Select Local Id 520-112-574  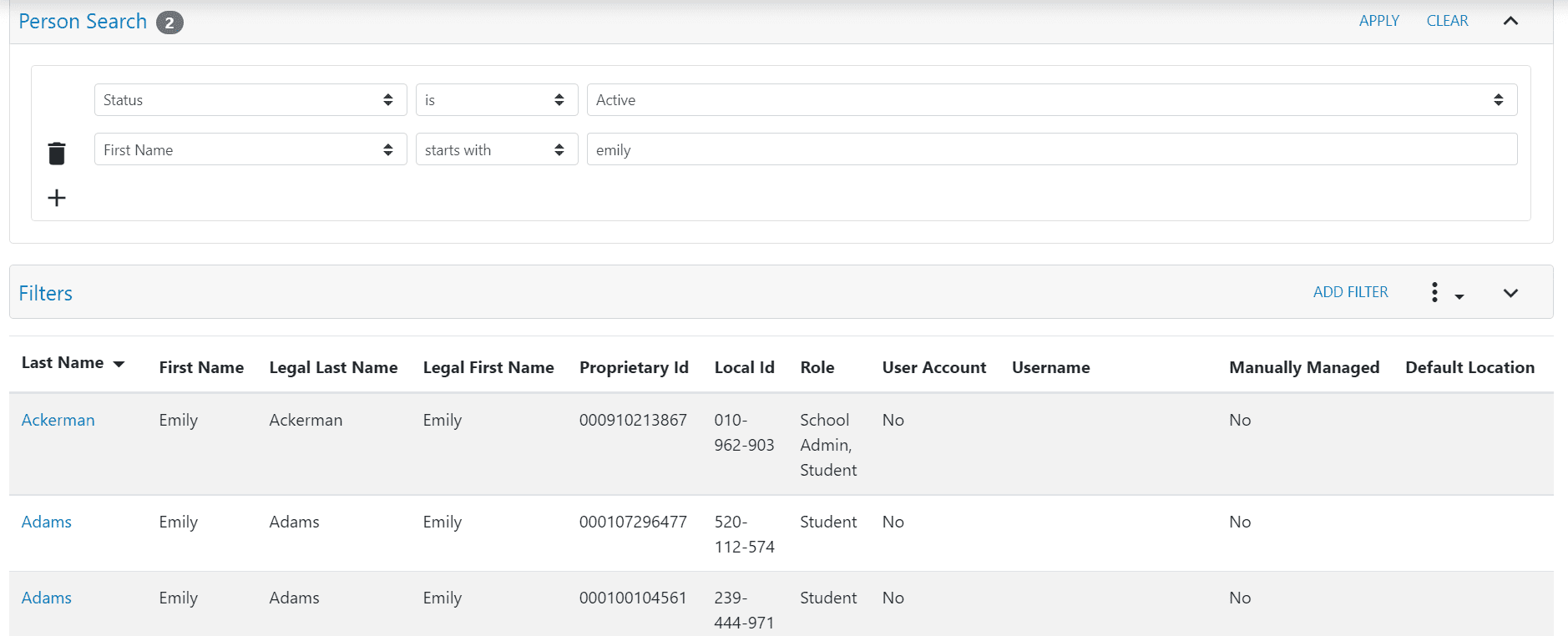point(744,534)
